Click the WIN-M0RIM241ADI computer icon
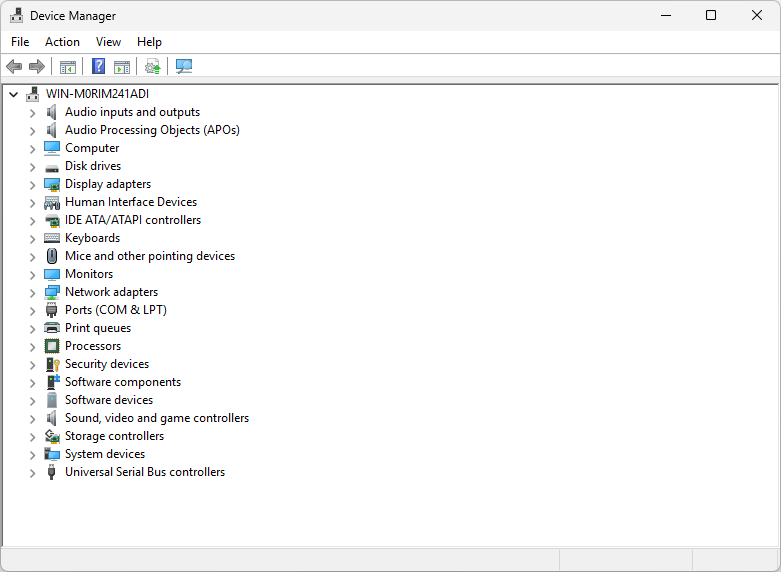This screenshot has width=781, height=572. click(33, 94)
